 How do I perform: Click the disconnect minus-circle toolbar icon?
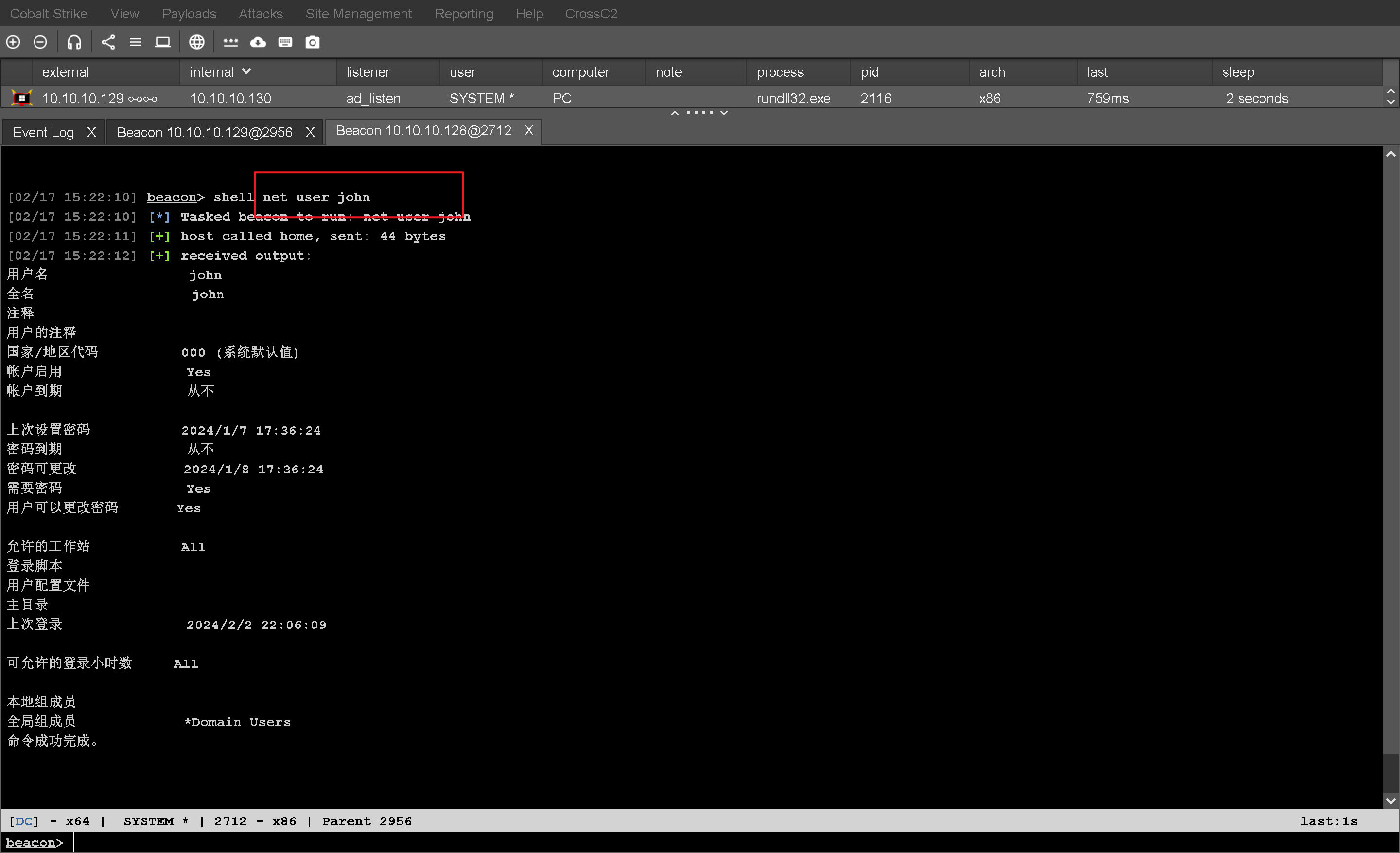tap(40, 42)
